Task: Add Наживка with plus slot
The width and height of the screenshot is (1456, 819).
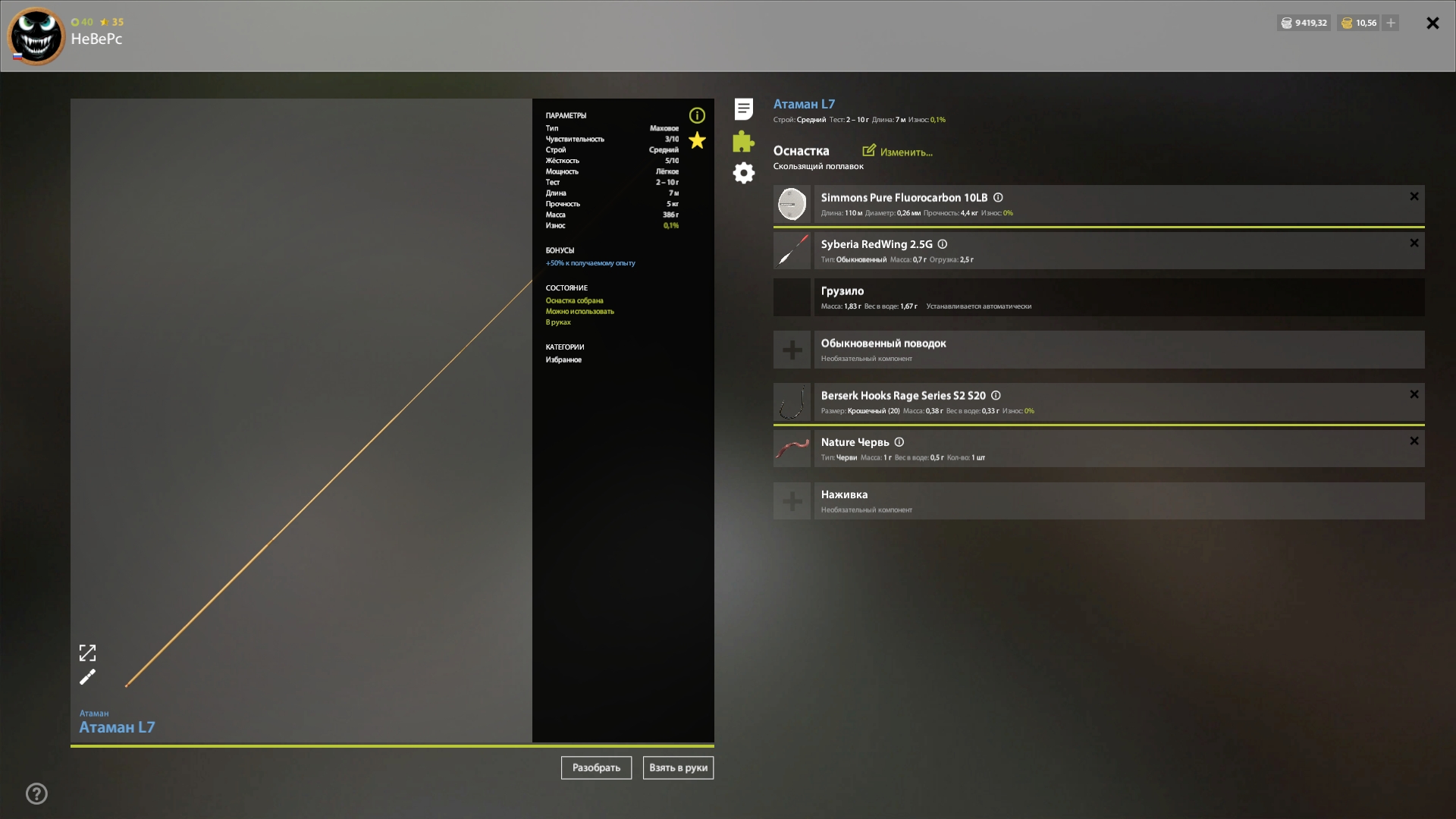Action: 792,501
